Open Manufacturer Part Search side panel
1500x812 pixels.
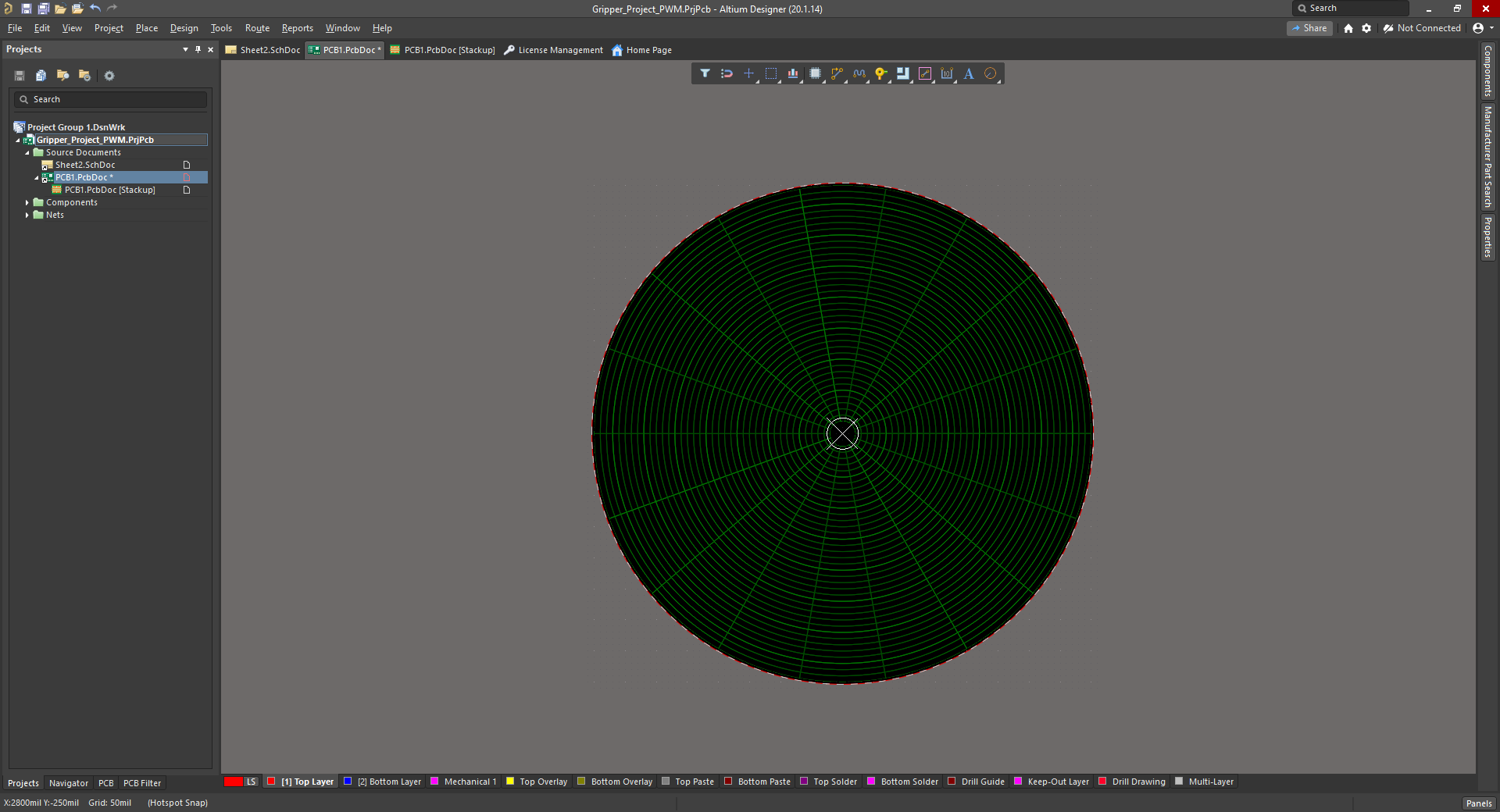click(1487, 157)
